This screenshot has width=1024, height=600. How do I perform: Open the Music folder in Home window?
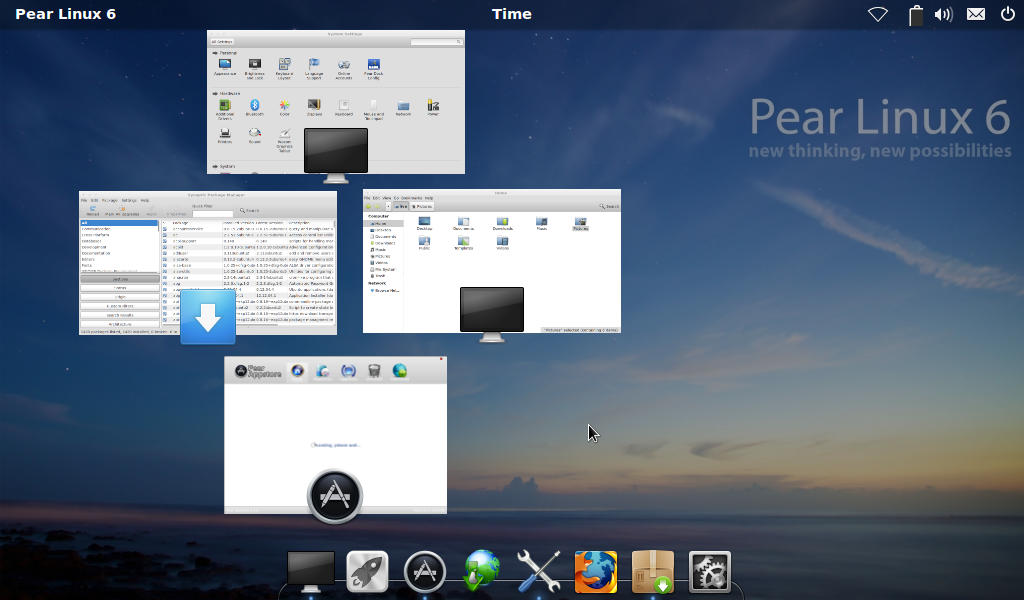click(x=541, y=224)
